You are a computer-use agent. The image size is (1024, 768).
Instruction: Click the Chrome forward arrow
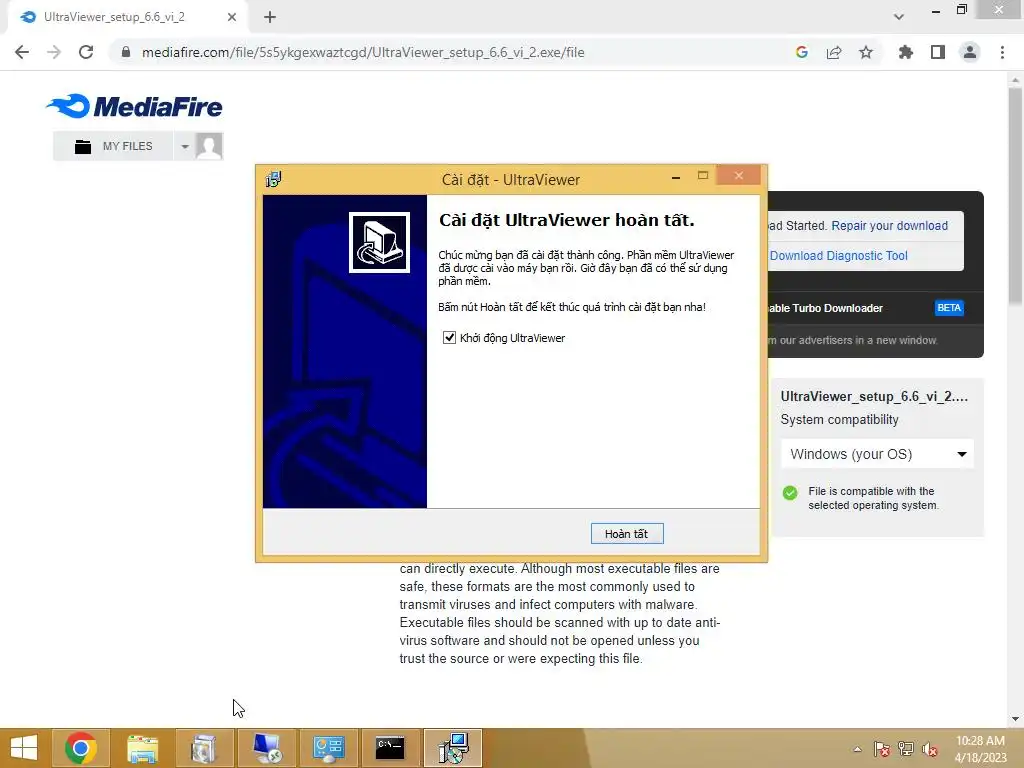pos(54,52)
